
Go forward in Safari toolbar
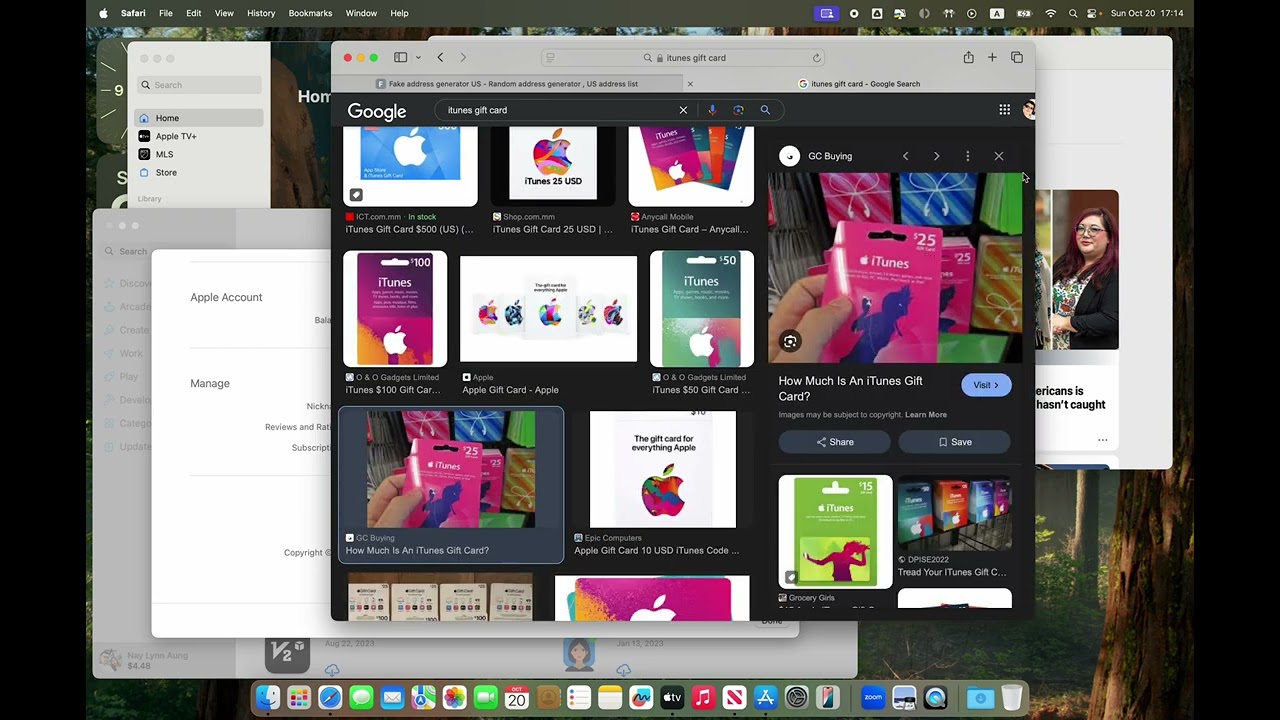(462, 58)
